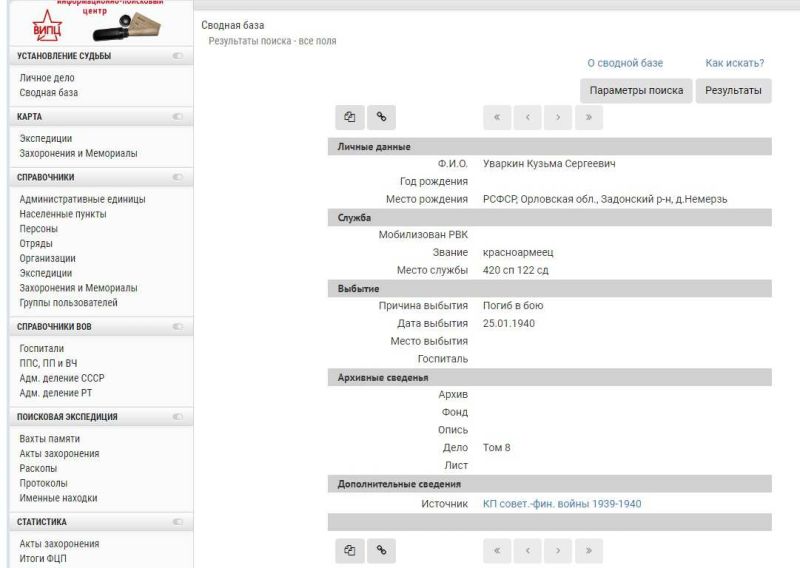Image resolution: width=800 pixels, height=568 pixels.
Task: Go to first record using top toolbar
Action: 497,117
